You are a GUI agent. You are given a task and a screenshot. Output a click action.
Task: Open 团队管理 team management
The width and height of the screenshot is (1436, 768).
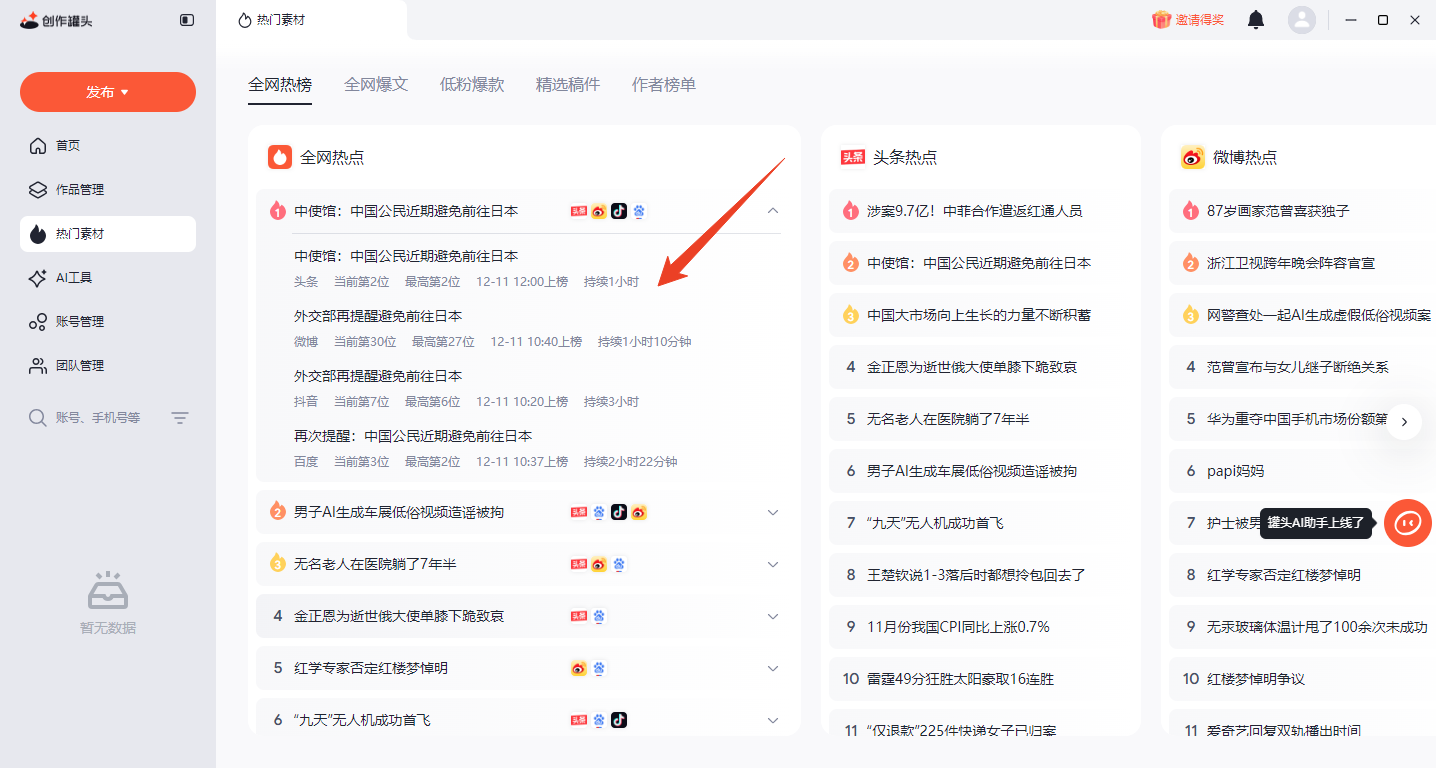tap(80, 365)
